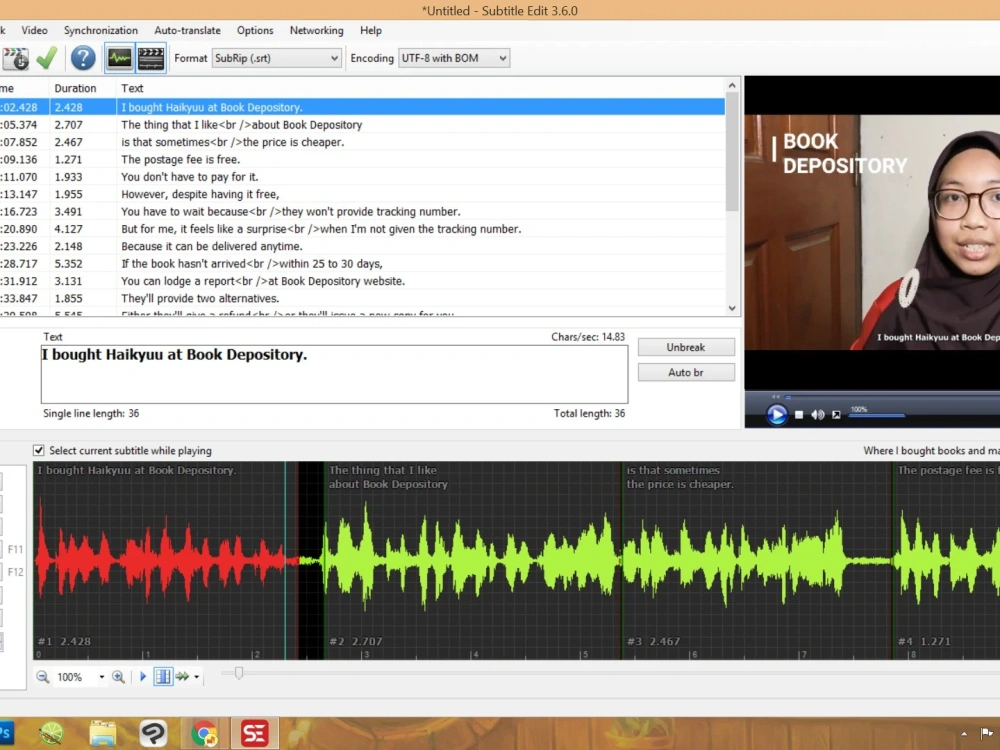Adjust the waveform position slider handle
Screen dimensions: 1000x750
tap(239, 673)
